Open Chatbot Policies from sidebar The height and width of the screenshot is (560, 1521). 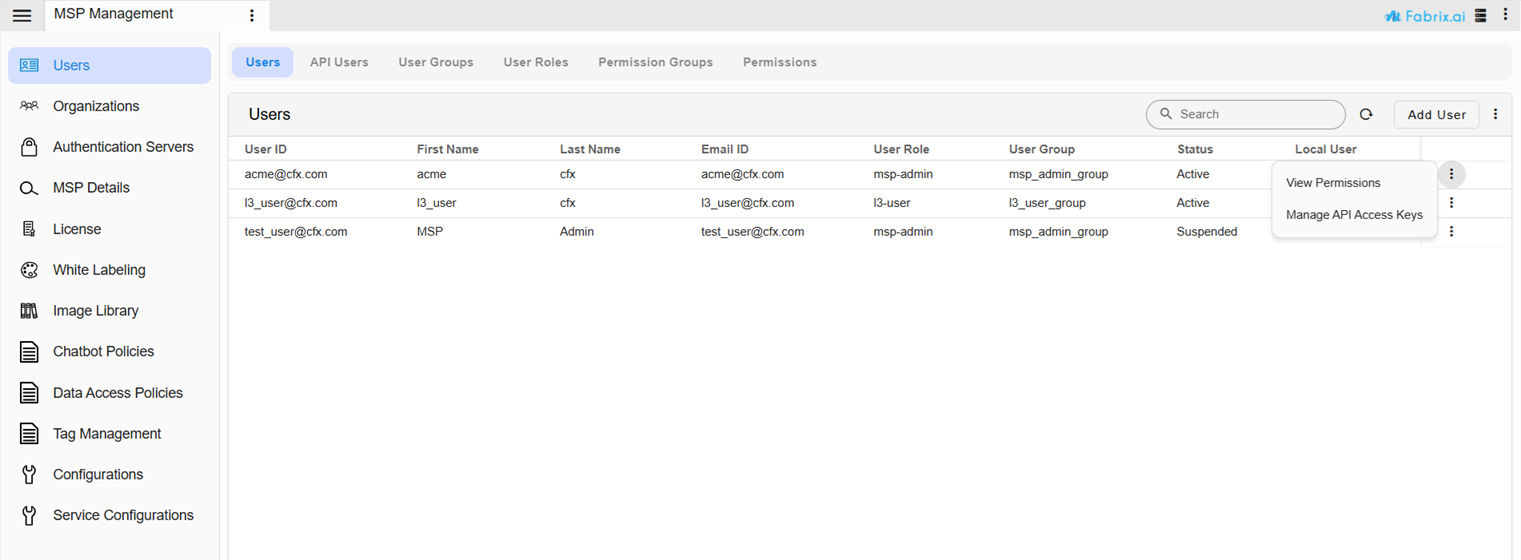[x=110, y=352]
